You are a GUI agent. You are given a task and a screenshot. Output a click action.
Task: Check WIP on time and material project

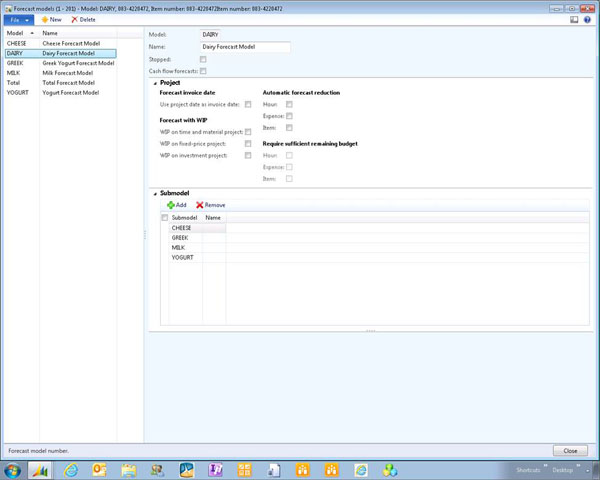(x=248, y=132)
